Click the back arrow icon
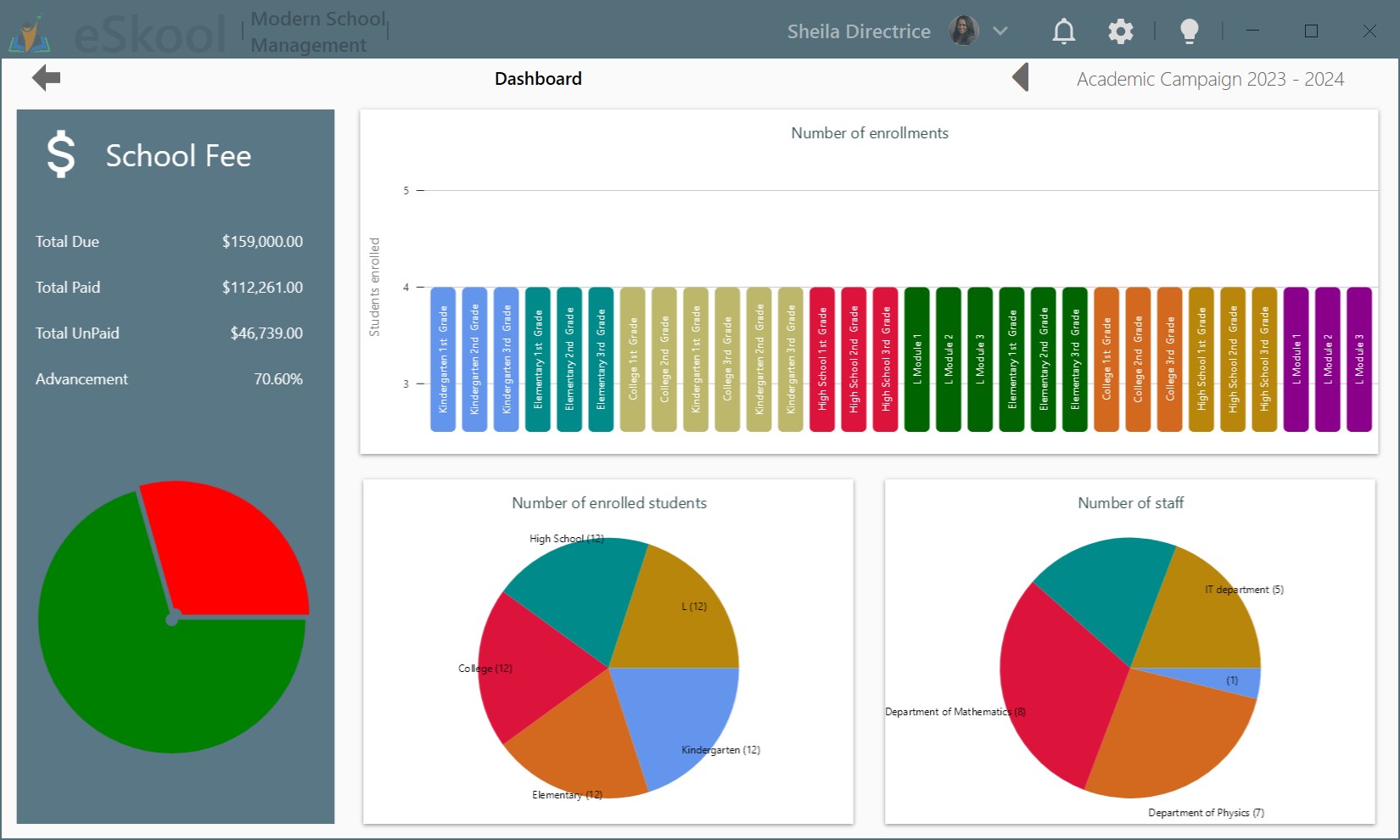 (x=47, y=79)
